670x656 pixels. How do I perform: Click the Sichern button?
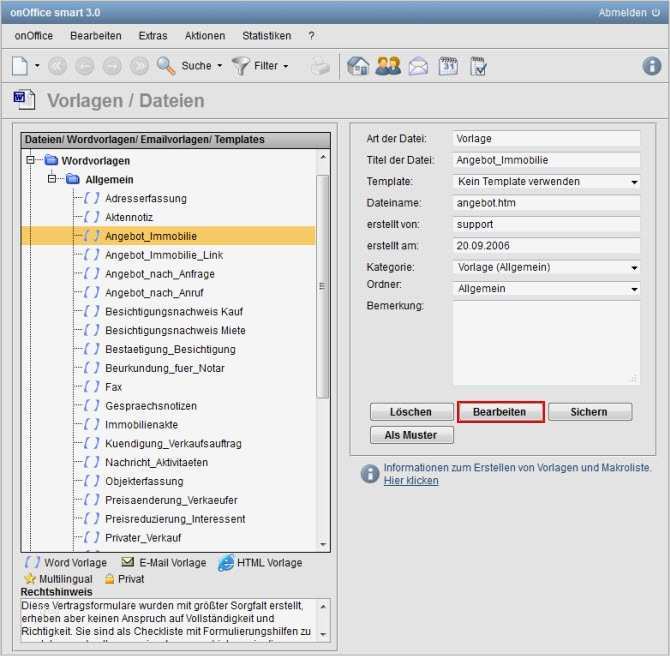[589, 412]
